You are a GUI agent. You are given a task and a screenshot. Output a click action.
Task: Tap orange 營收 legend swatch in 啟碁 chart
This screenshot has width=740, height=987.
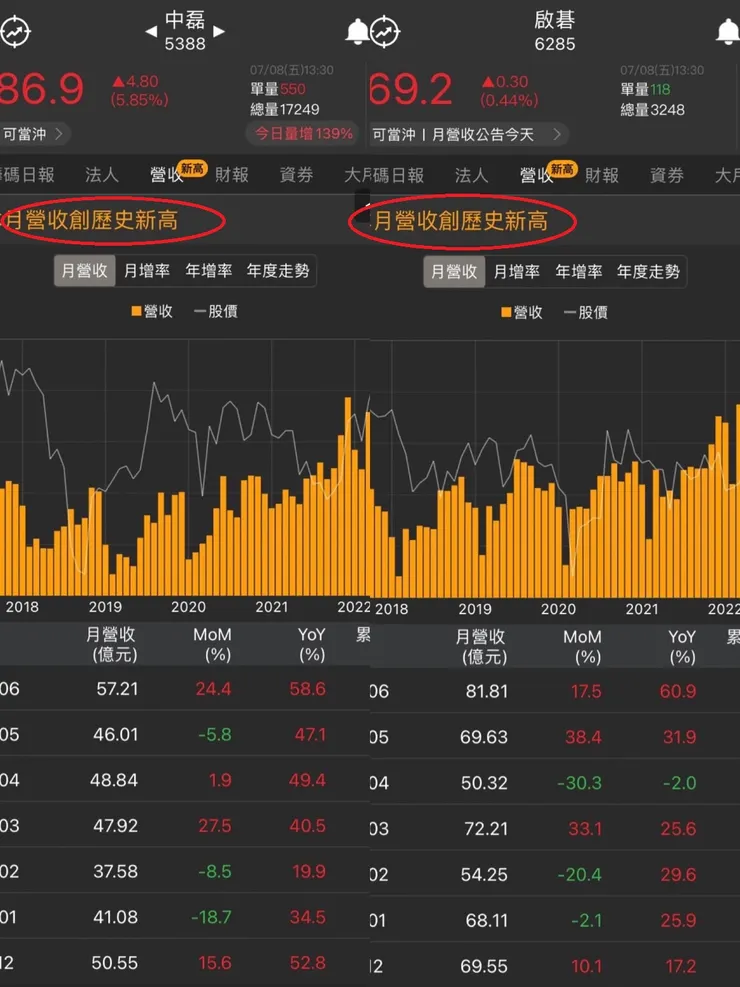(506, 312)
